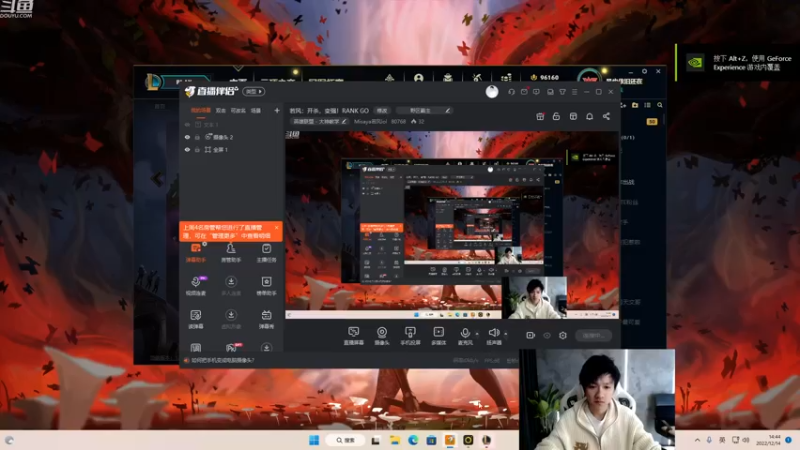Click the League client profile icon
This screenshot has width=800, height=450.
click(419, 78)
